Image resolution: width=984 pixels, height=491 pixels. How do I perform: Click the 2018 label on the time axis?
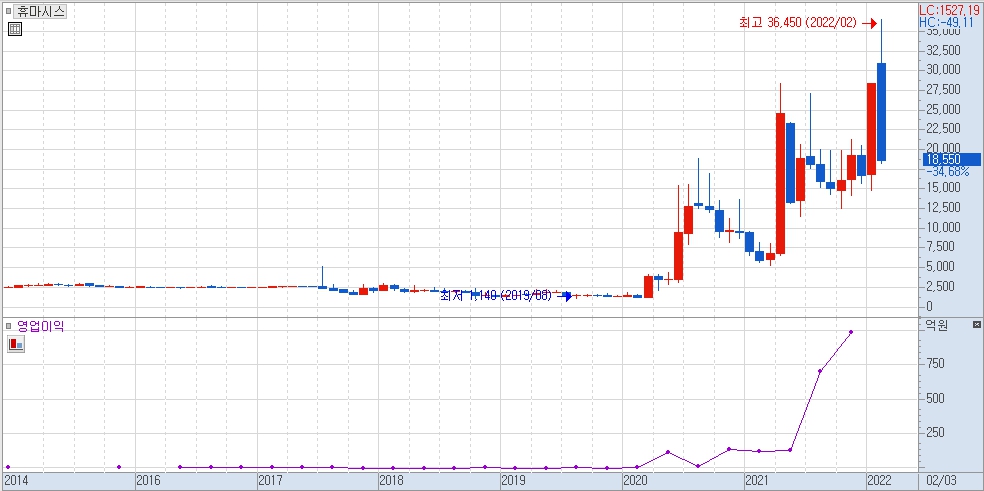(x=391, y=482)
